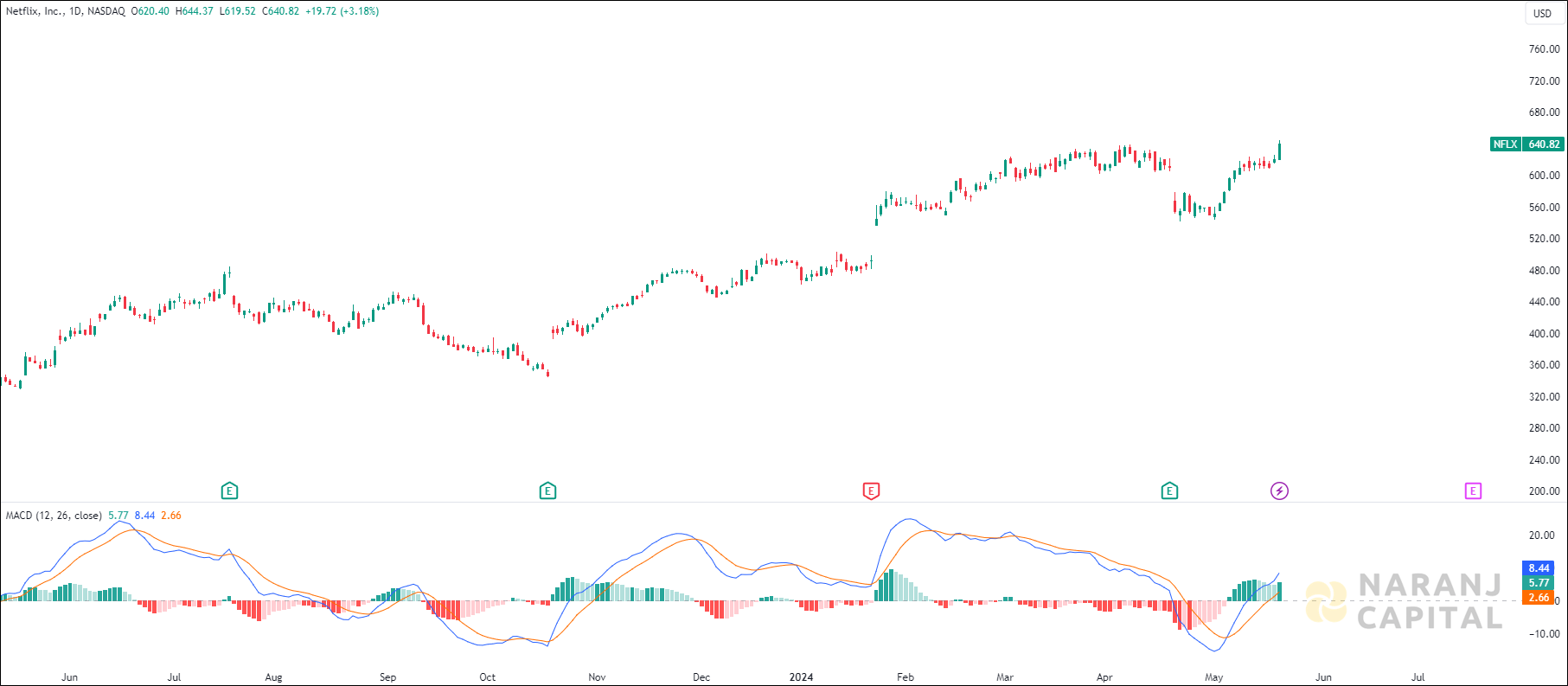The height and width of the screenshot is (686, 1568).
Task: Click the orange 2.66 signal axis tag
Action: pyautogui.click(x=1539, y=598)
